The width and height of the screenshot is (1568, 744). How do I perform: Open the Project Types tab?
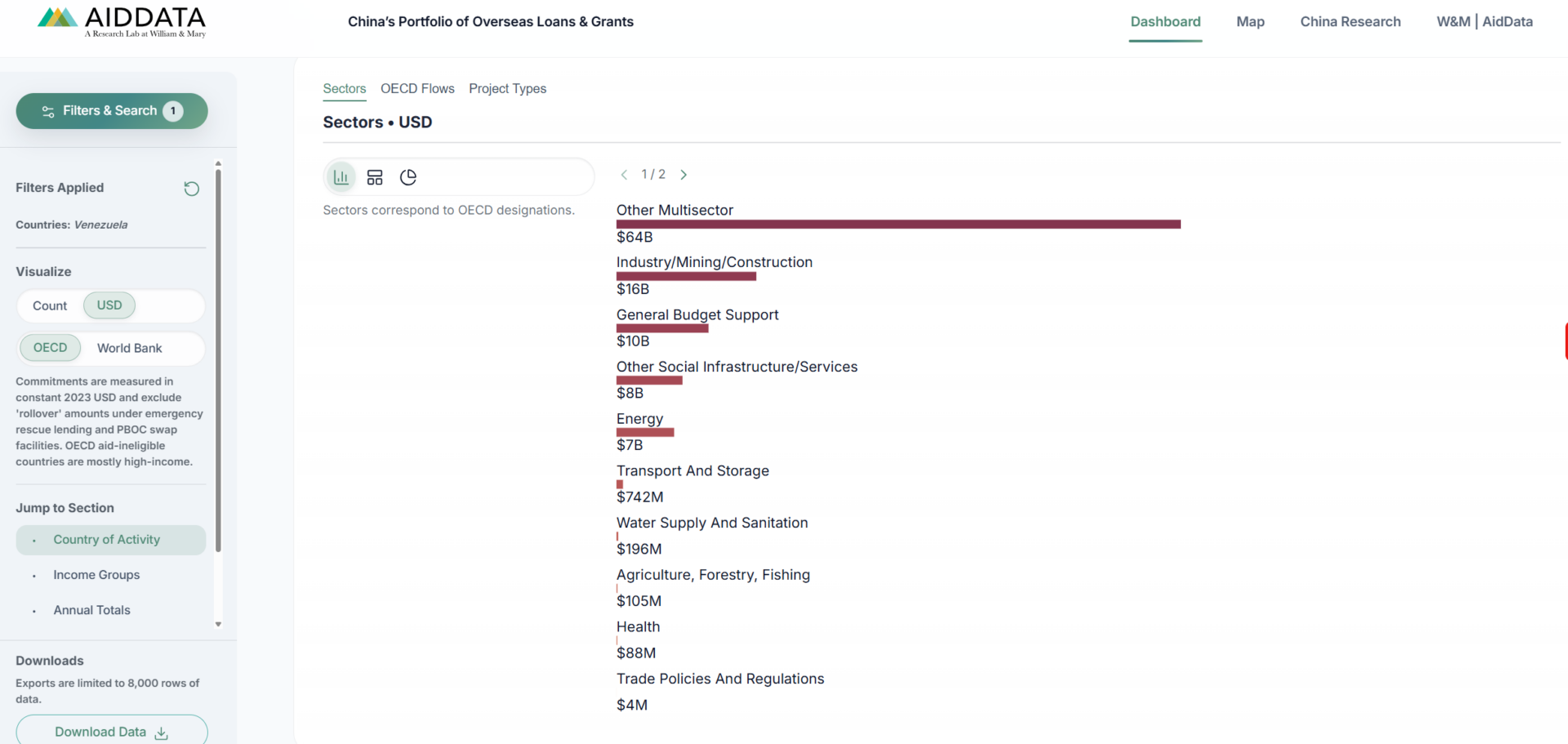[x=507, y=88]
